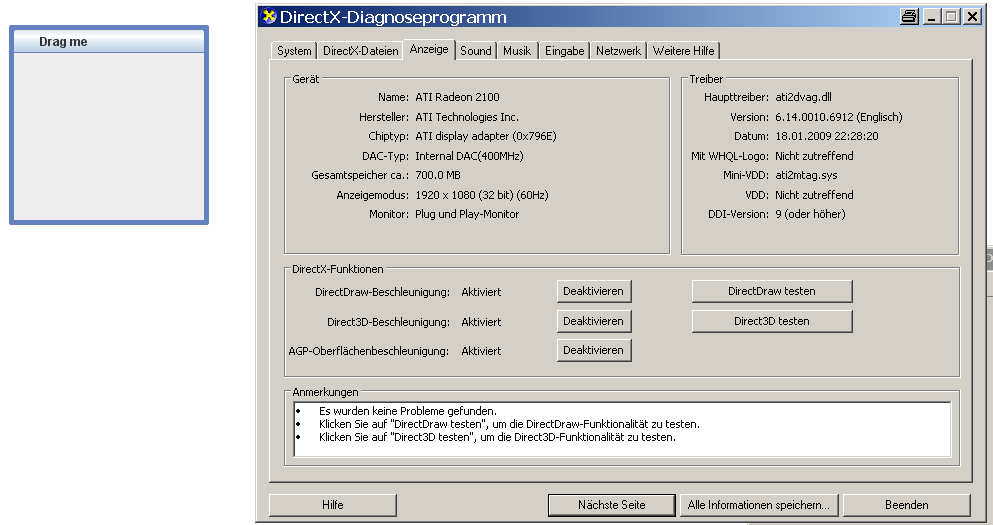
Task: Click the DirectX icon in the title bar
Action: coord(268,17)
